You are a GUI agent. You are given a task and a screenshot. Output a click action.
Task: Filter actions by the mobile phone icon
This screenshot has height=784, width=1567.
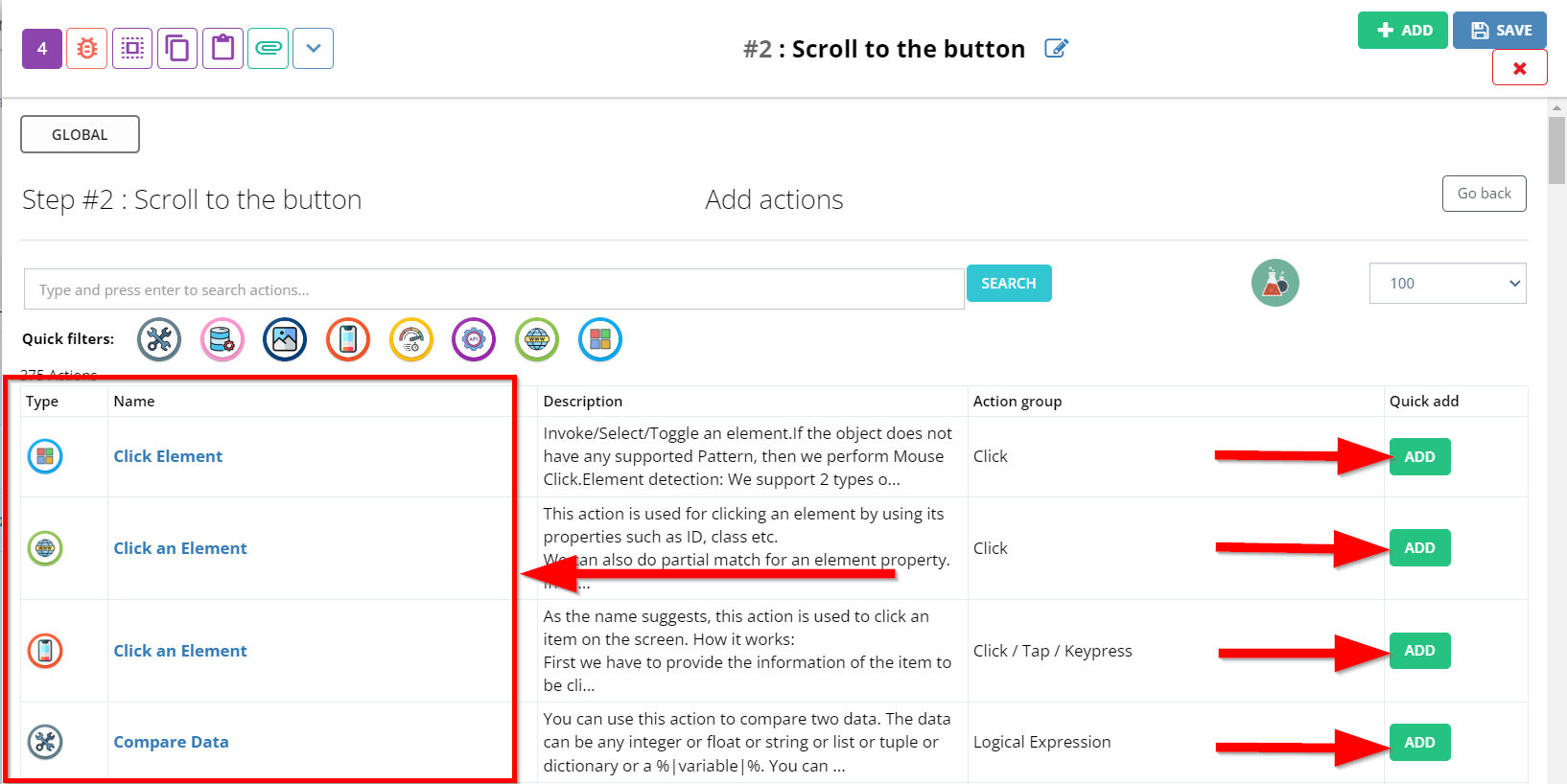[x=348, y=339]
